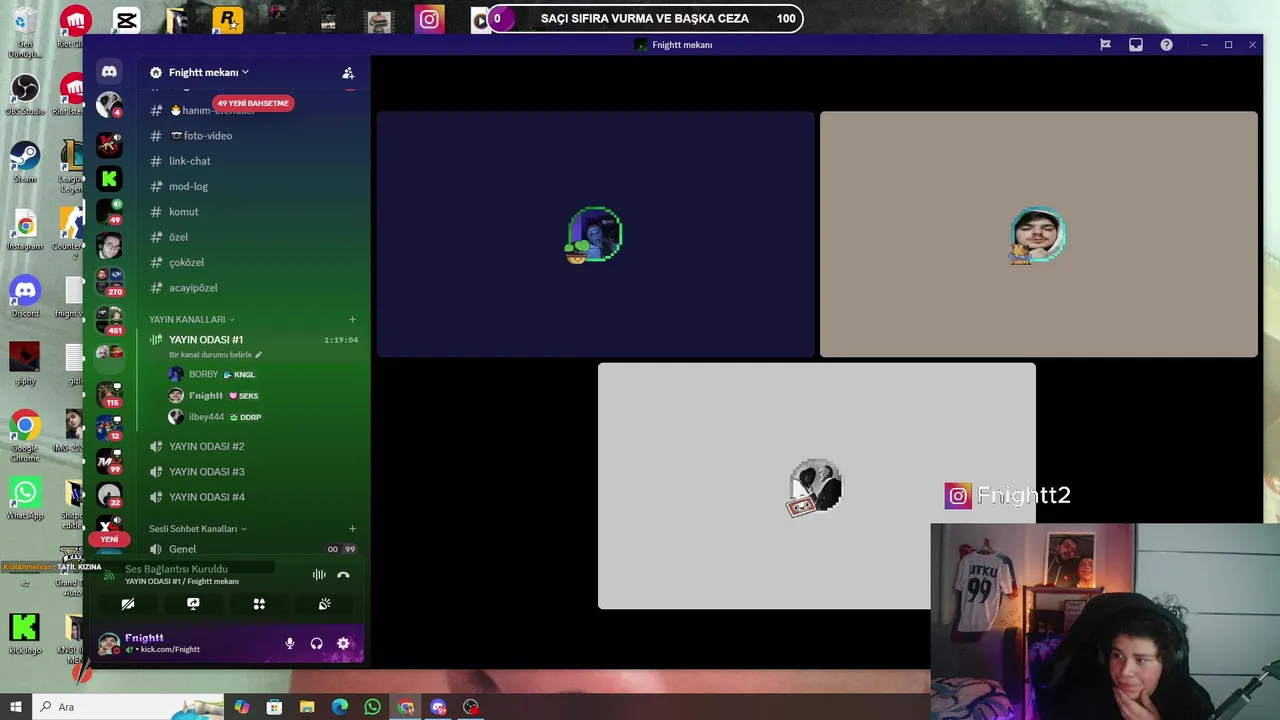
Task: Open File Explorer from the taskbar
Action: [x=307, y=707]
